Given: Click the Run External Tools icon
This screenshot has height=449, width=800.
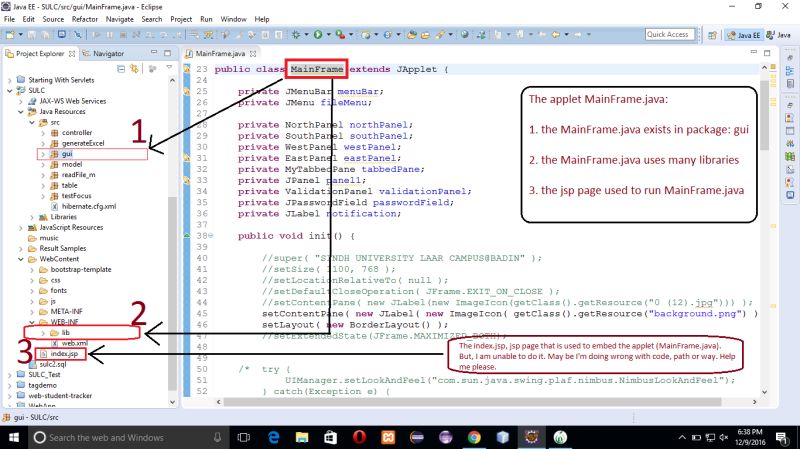Looking at the screenshot, I should [340, 35].
